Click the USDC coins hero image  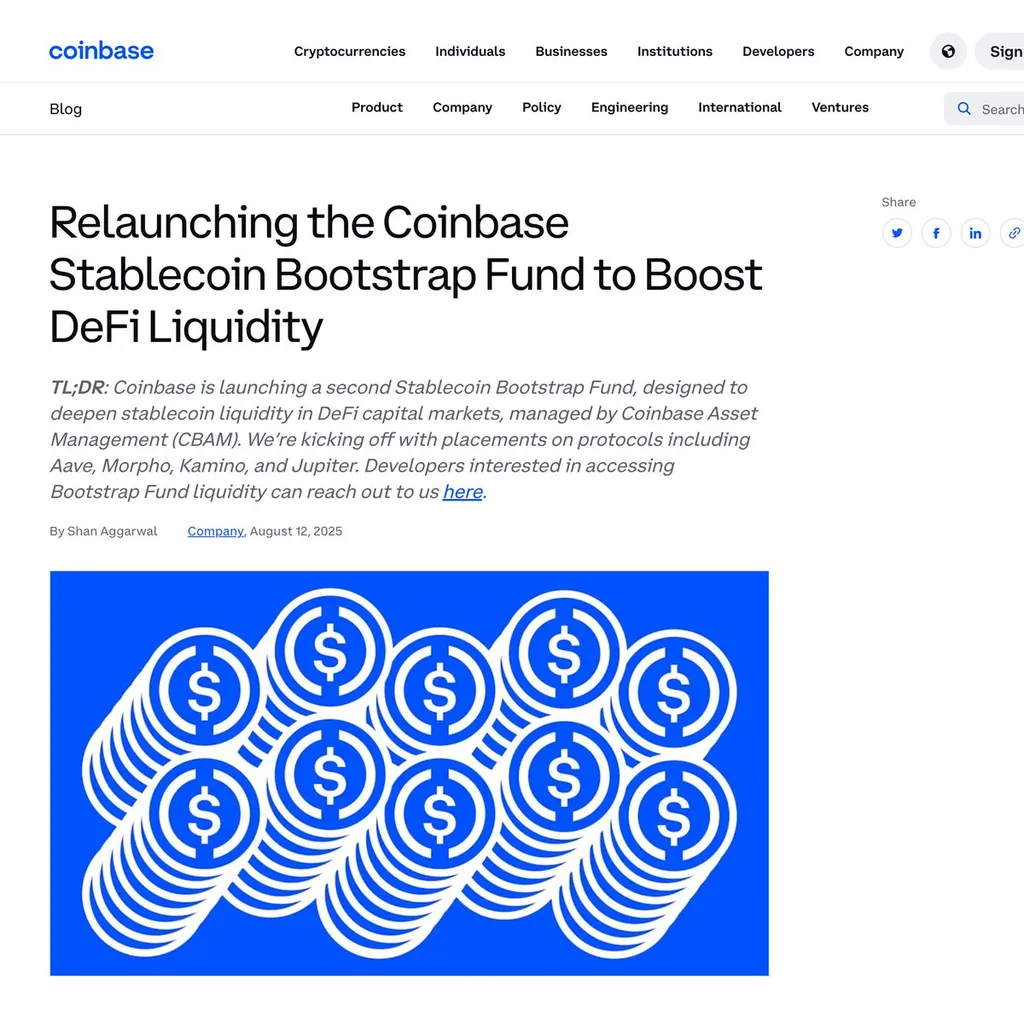(x=409, y=773)
